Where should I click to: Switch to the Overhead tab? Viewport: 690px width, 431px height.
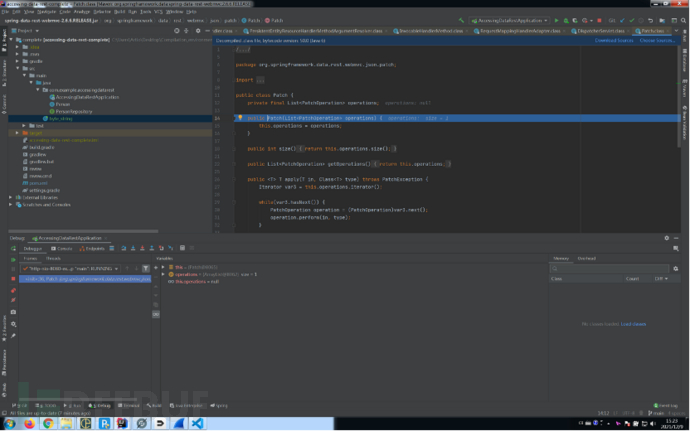[x=587, y=258]
